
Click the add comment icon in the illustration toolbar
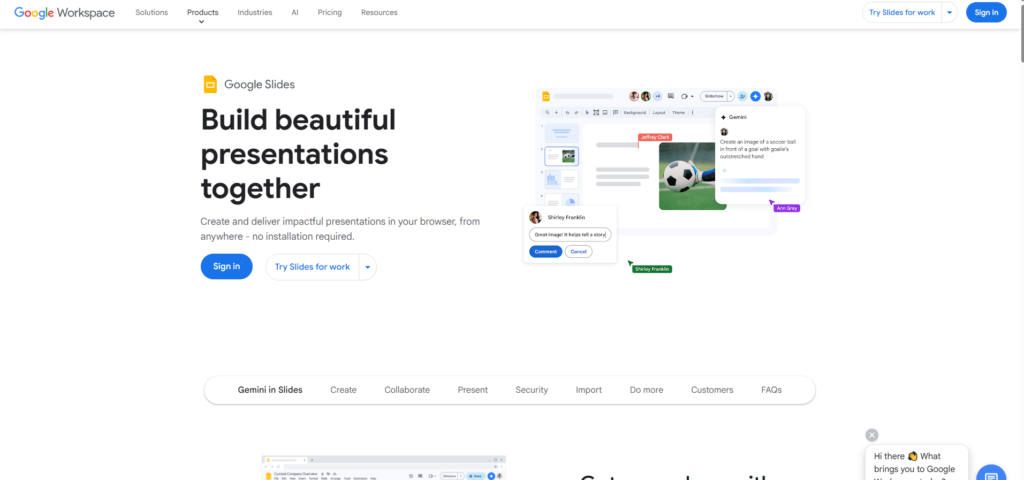click(615, 112)
